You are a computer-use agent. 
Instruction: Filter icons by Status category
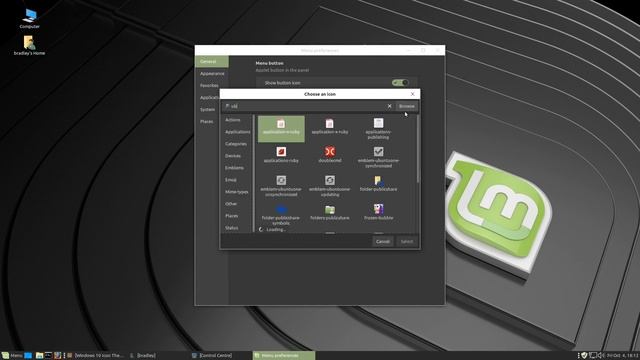[231, 228]
